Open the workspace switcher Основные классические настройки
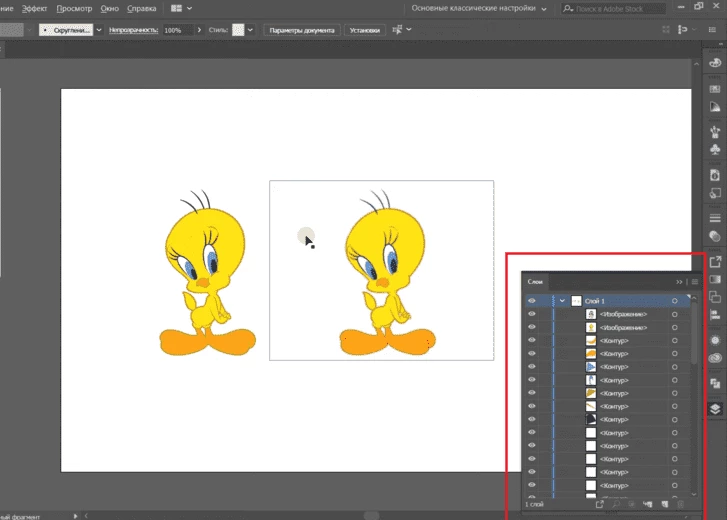 click(478, 8)
